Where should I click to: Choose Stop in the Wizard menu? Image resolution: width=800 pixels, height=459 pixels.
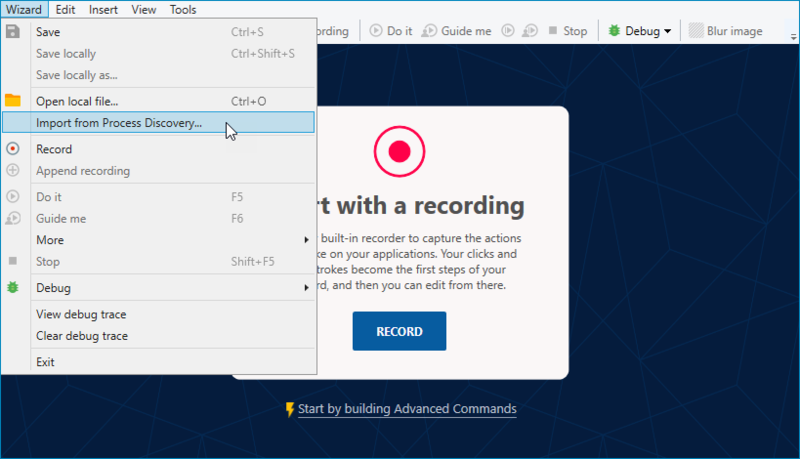(x=158, y=262)
